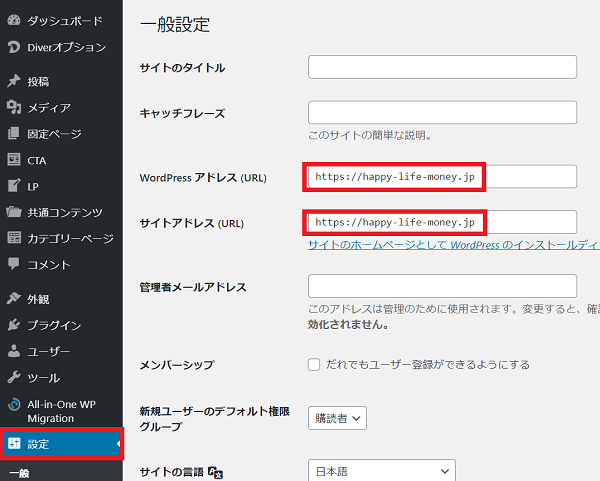Open the 日本語 site language dropdown
The image size is (600, 481).
coord(382,470)
